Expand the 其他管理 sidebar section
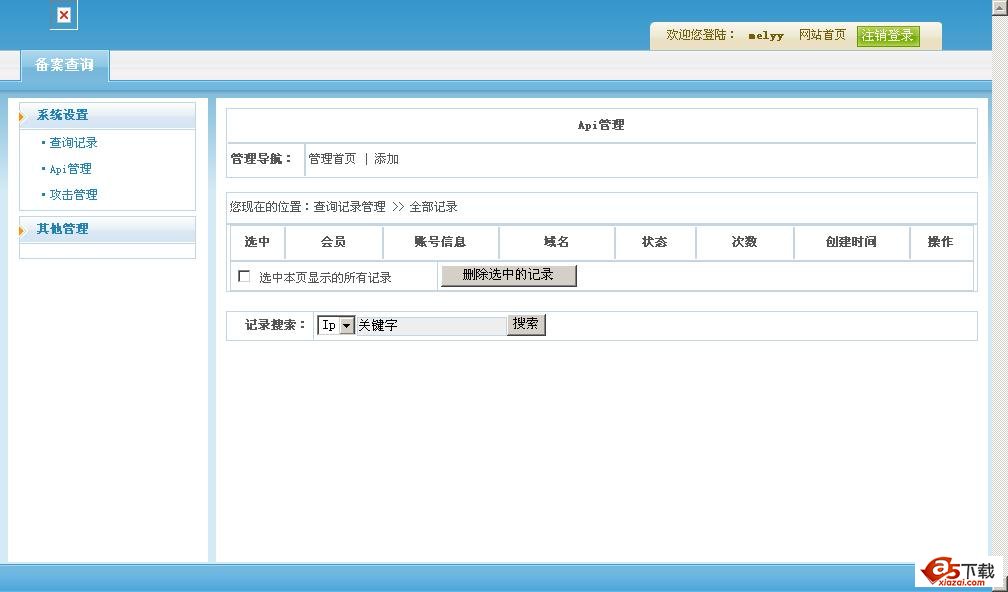 click(63, 229)
